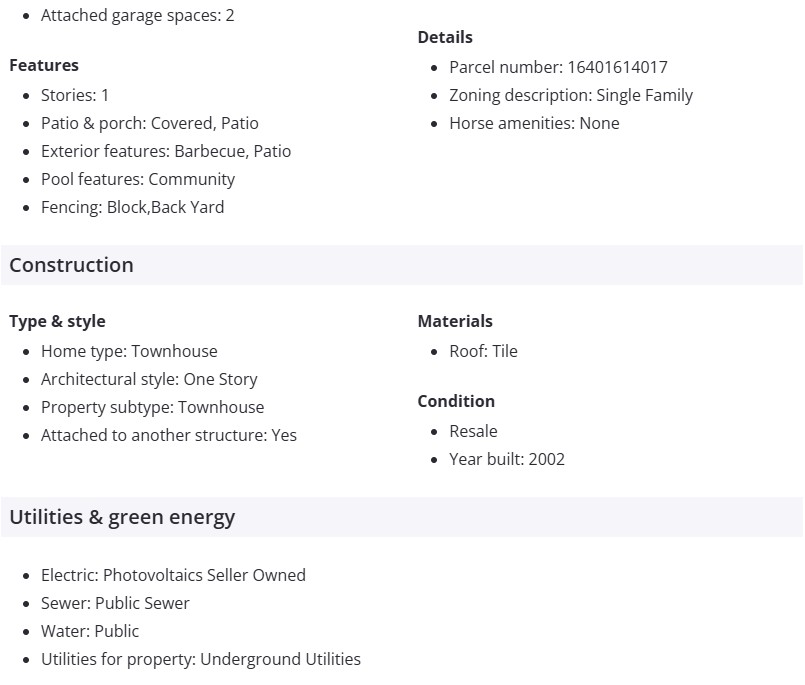
Task: Click the Type & style subheading
Action: (57, 321)
